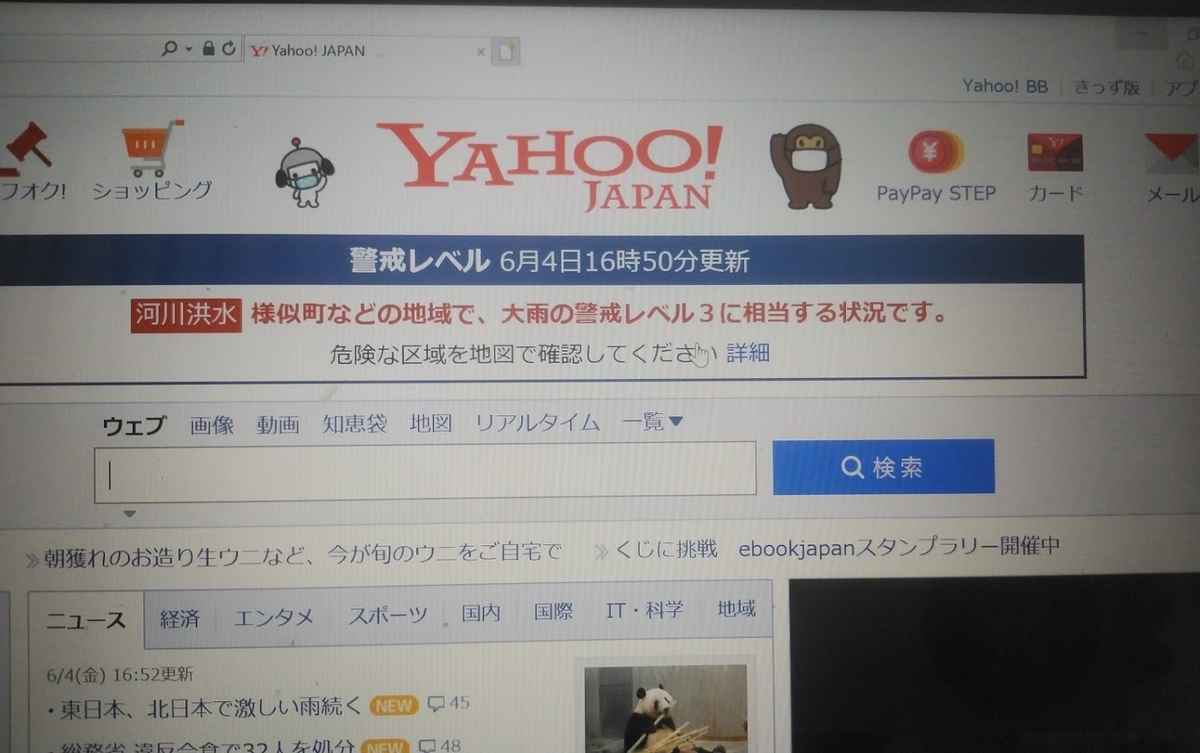Viewport: 1200px width, 753px height.
Task: Click the YAHOO! JAPAN logo
Action: coord(549,166)
